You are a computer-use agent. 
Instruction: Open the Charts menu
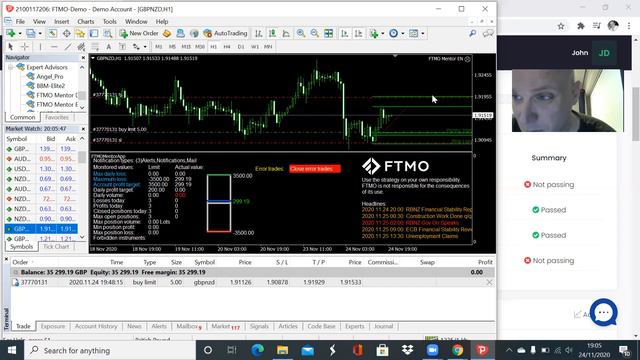pyautogui.click(x=86, y=22)
